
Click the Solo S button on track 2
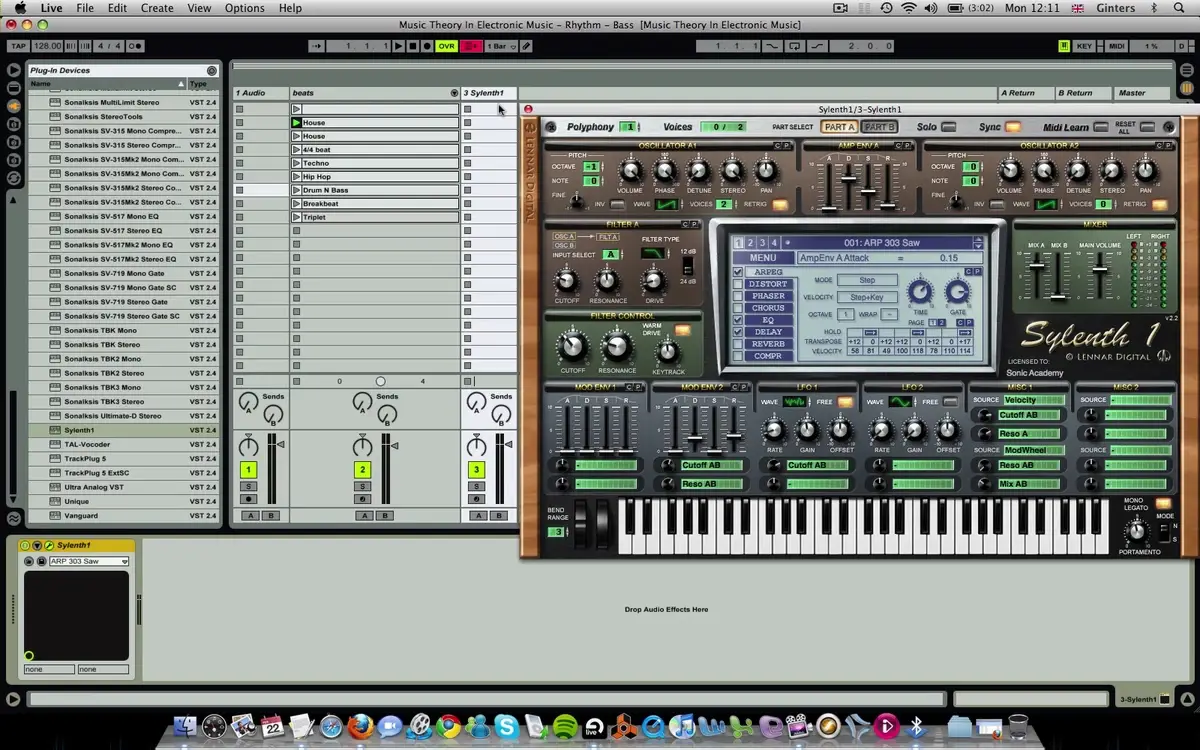362,486
